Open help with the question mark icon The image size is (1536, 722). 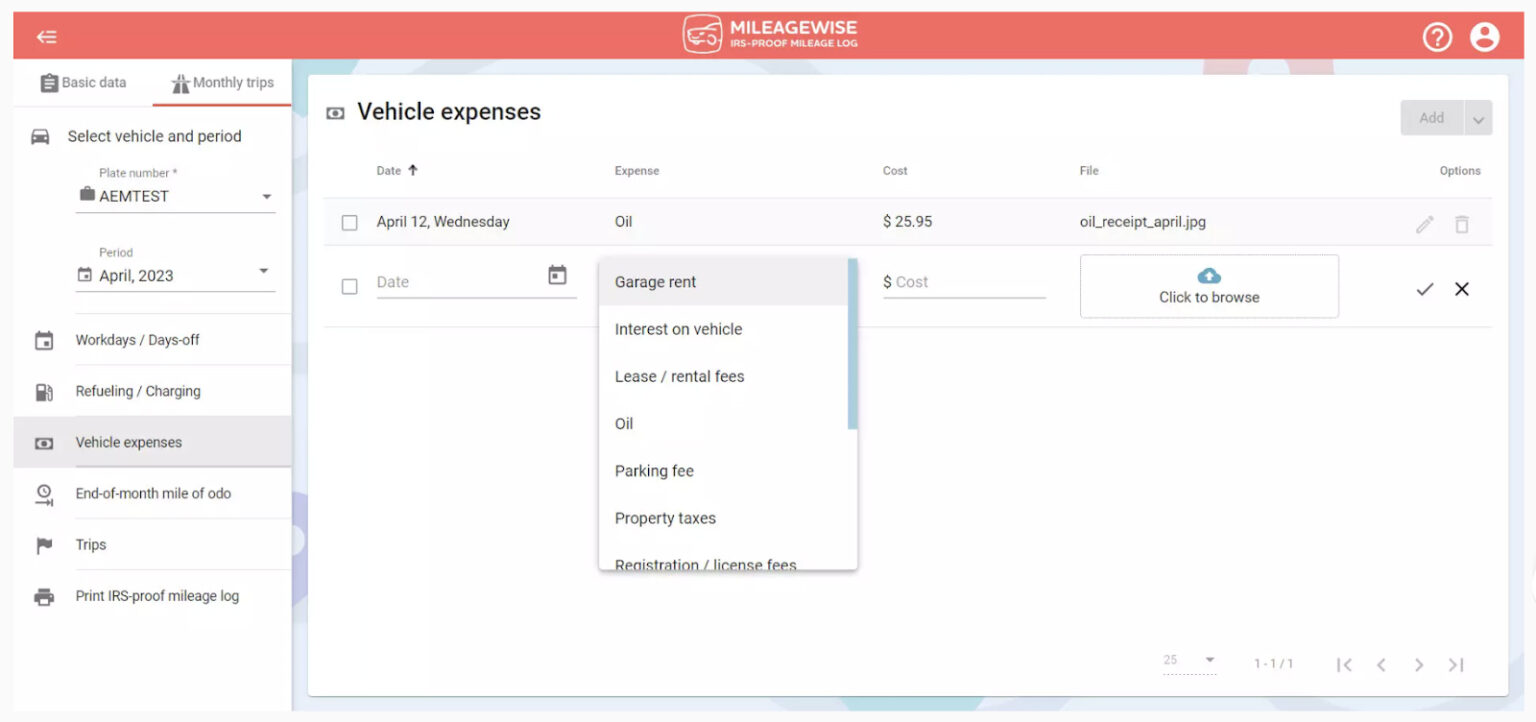click(x=1437, y=36)
